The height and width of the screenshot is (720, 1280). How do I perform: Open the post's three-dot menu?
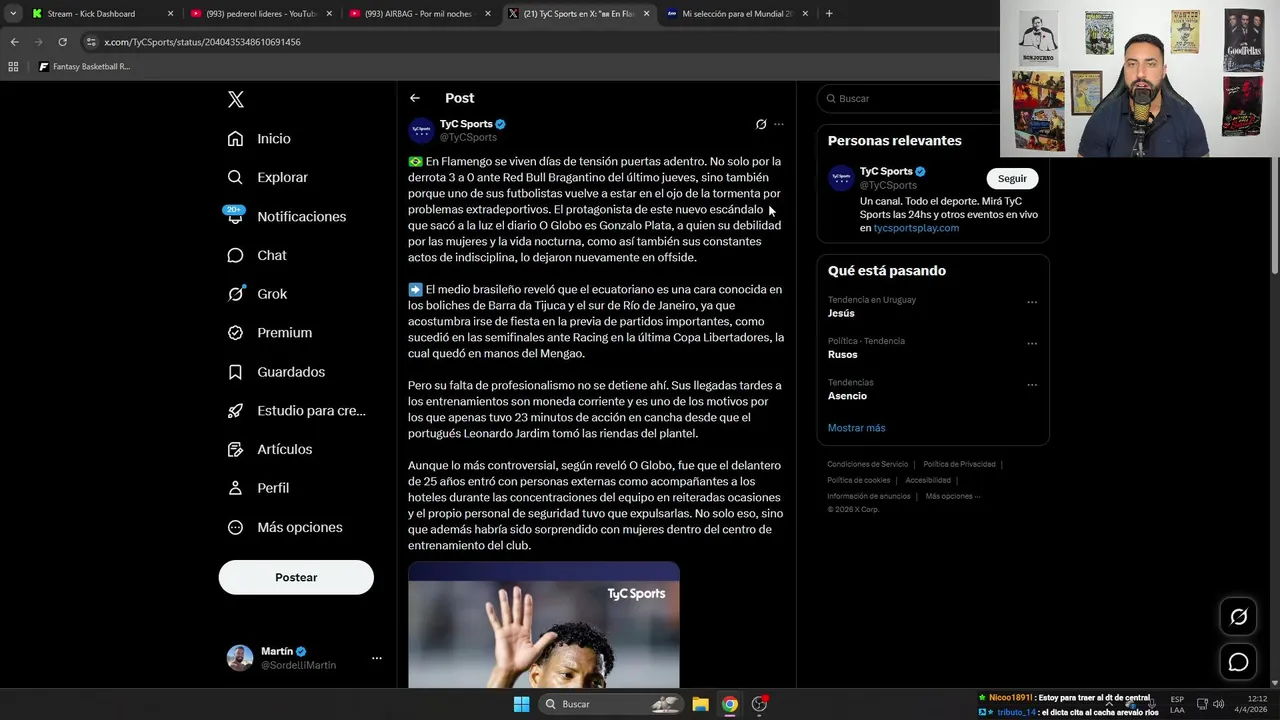click(779, 124)
